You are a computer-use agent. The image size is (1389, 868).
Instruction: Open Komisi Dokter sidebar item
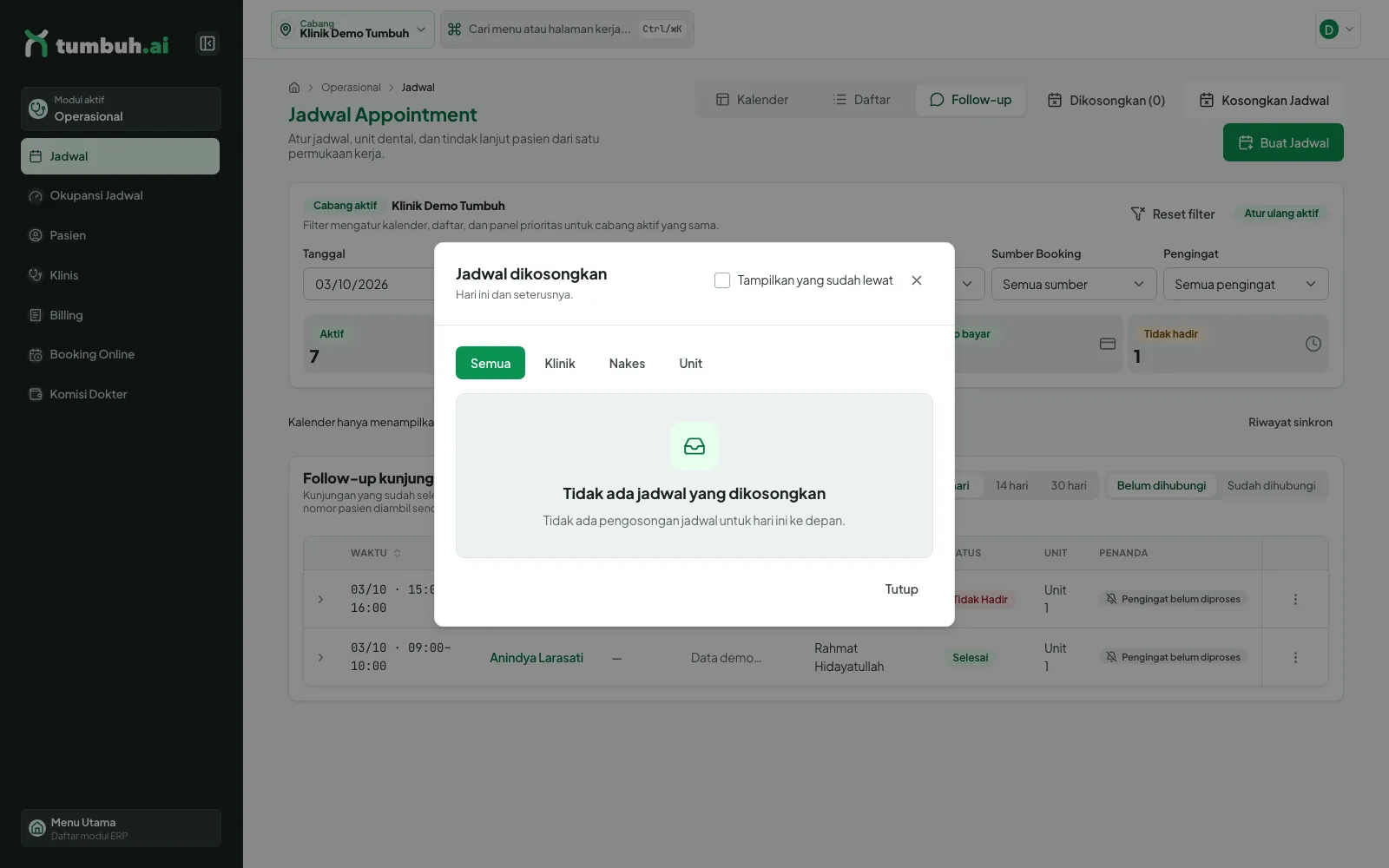pos(120,394)
